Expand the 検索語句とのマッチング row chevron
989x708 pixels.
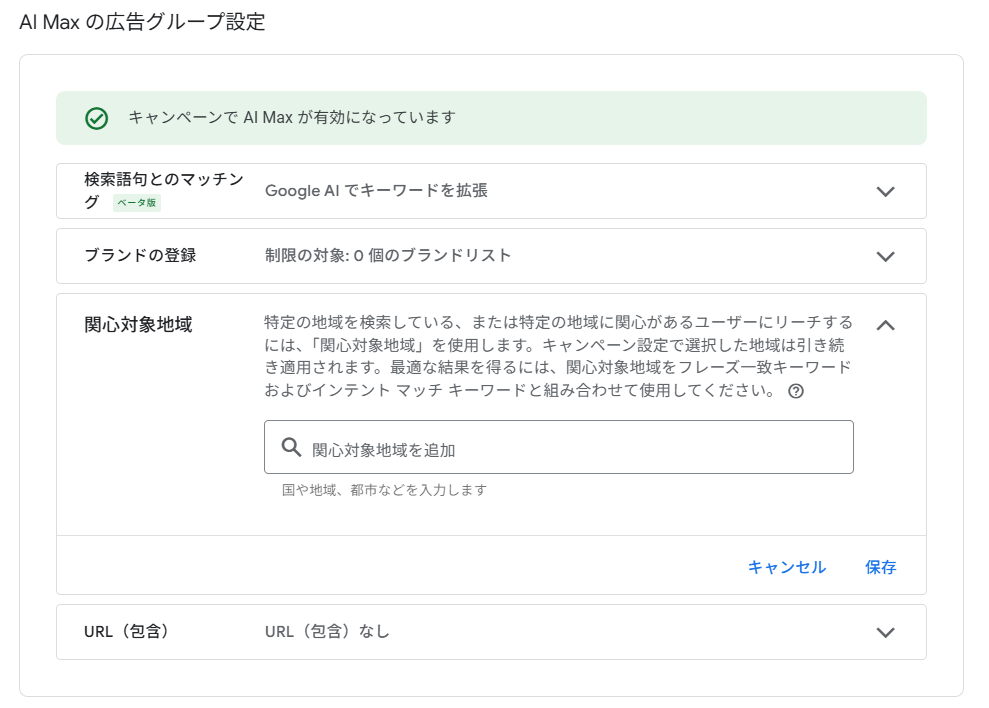tap(886, 192)
